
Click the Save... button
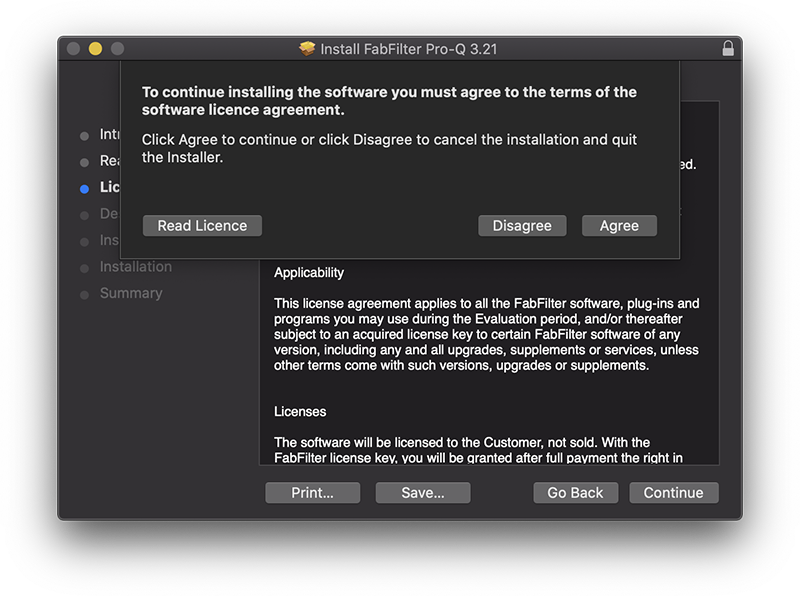[x=422, y=492]
